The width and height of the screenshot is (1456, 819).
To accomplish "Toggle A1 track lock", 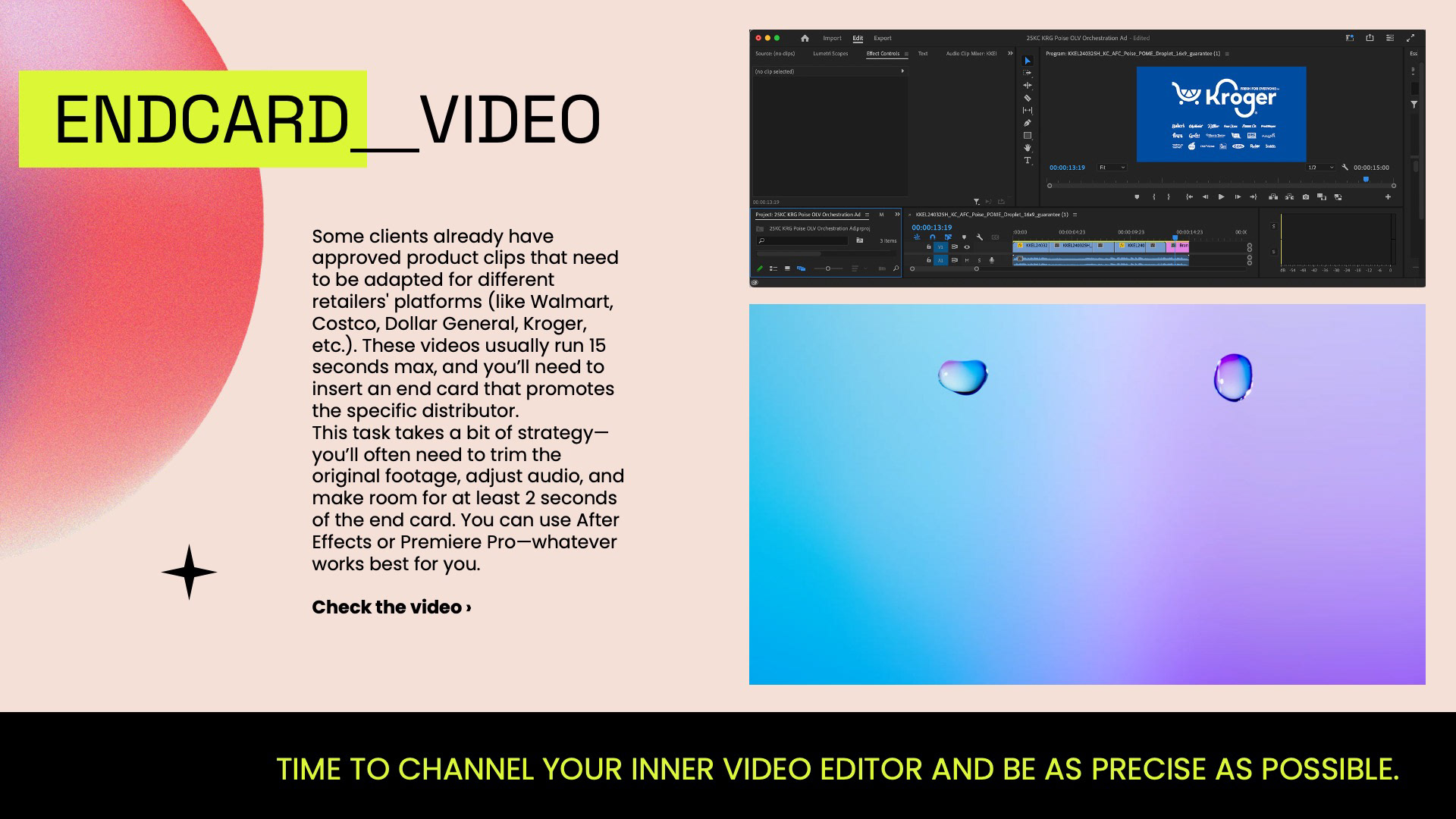I will click(929, 260).
